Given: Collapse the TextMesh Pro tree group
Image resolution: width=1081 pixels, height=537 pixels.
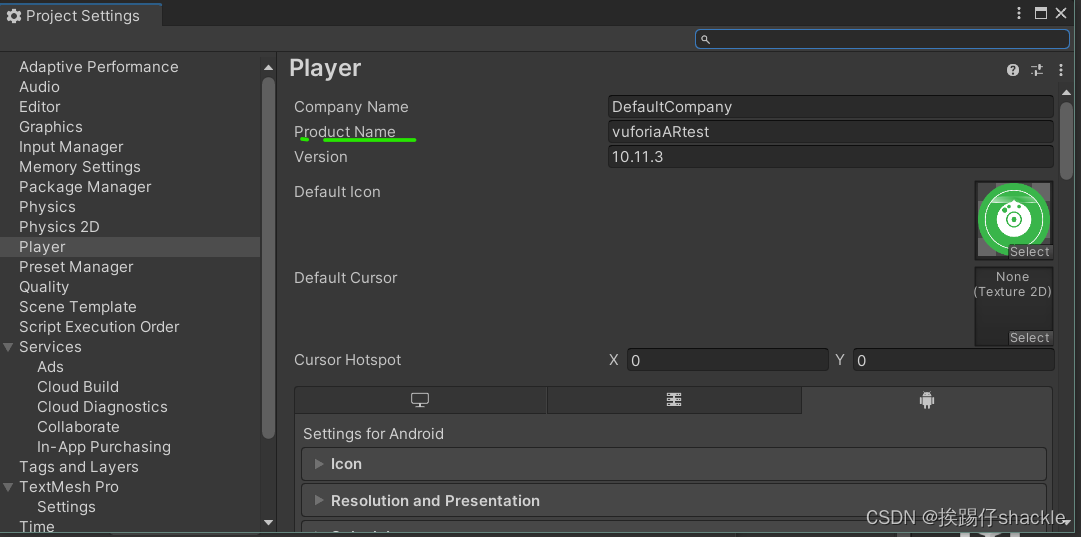Looking at the screenshot, I should (8, 487).
